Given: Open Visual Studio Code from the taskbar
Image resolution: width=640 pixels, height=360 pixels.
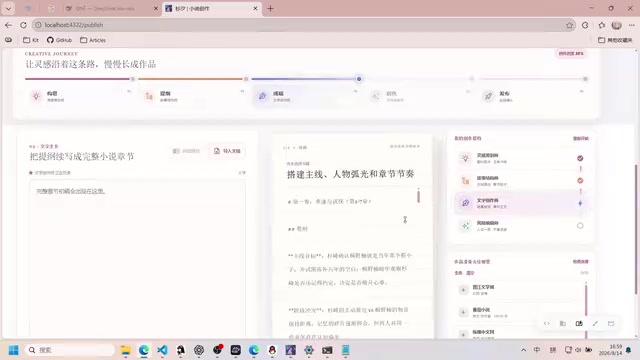Looking at the screenshot, I should [162, 350].
